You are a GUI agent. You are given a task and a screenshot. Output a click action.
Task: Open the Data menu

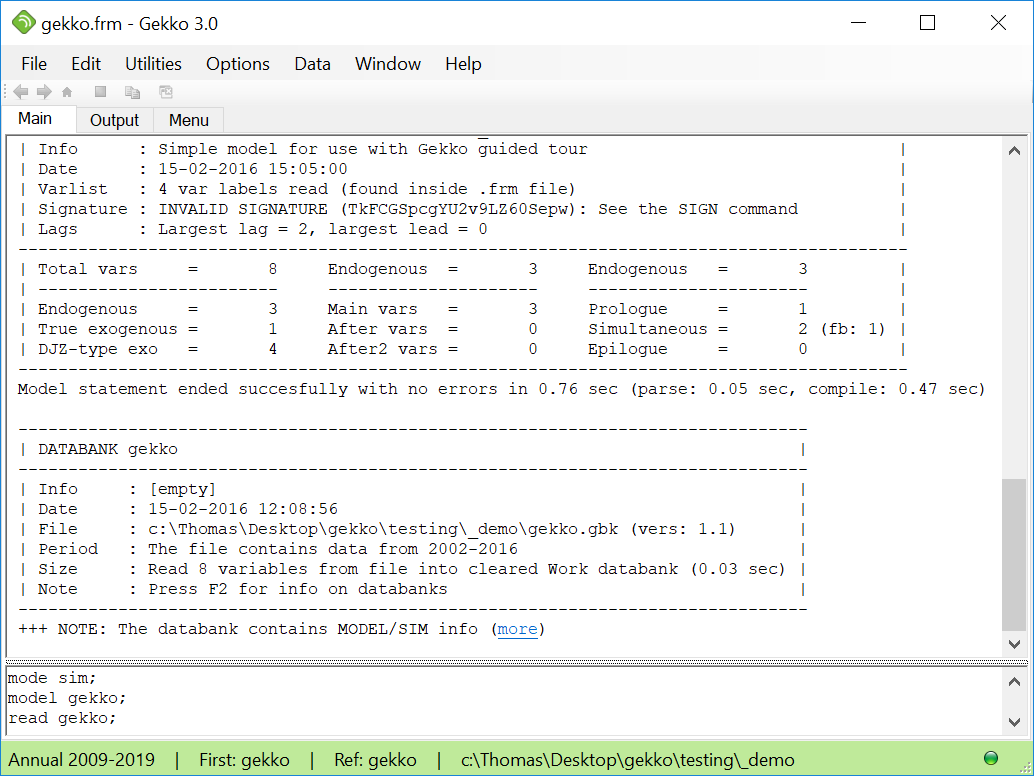[x=312, y=63]
